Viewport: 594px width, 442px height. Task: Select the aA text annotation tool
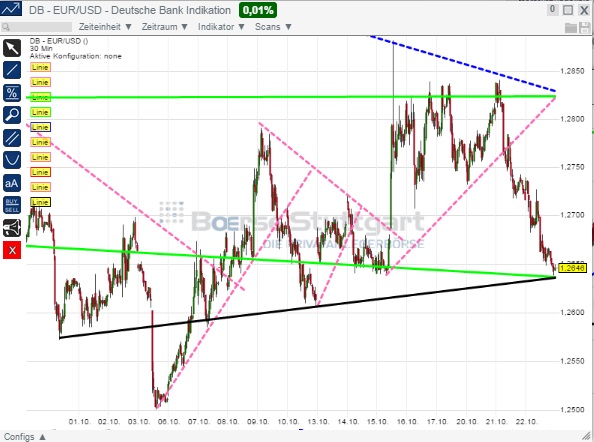pyautogui.click(x=12, y=183)
